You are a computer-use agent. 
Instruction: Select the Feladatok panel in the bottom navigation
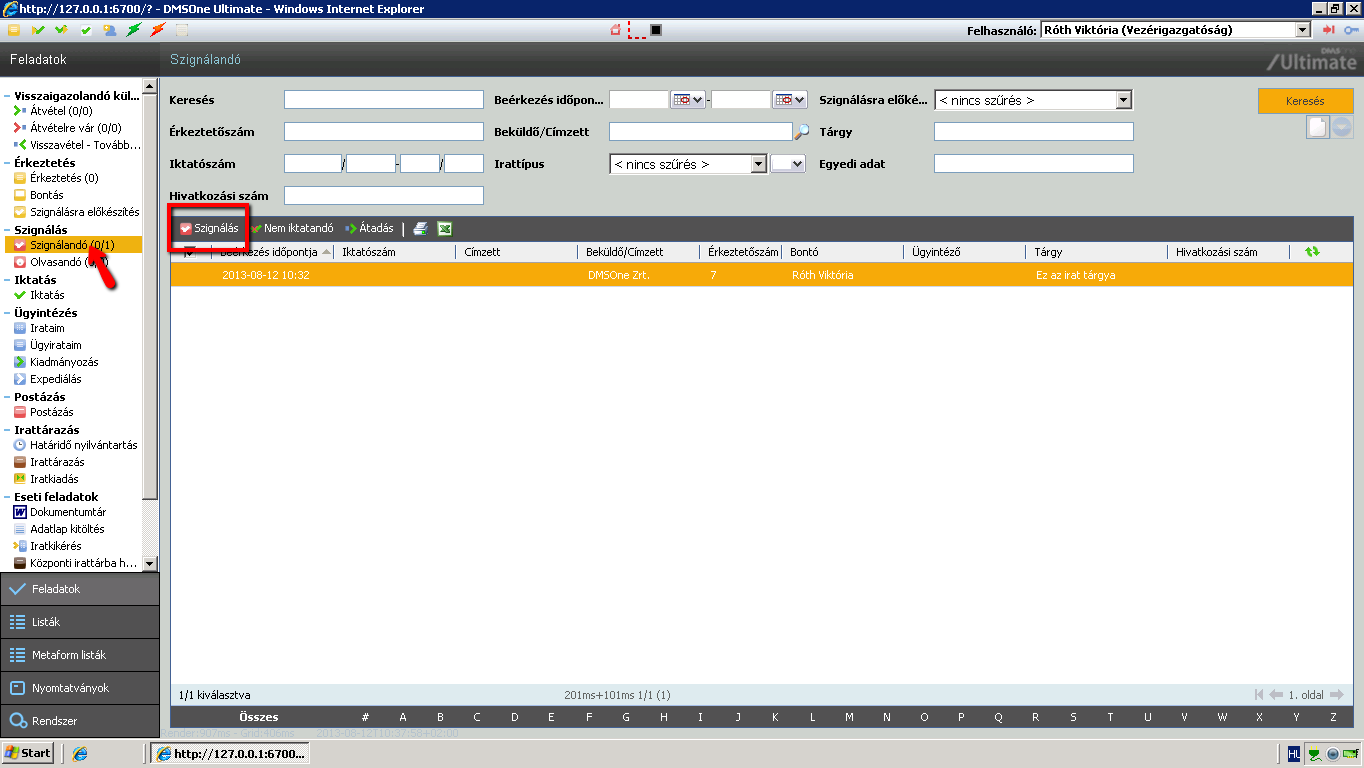tap(80, 589)
